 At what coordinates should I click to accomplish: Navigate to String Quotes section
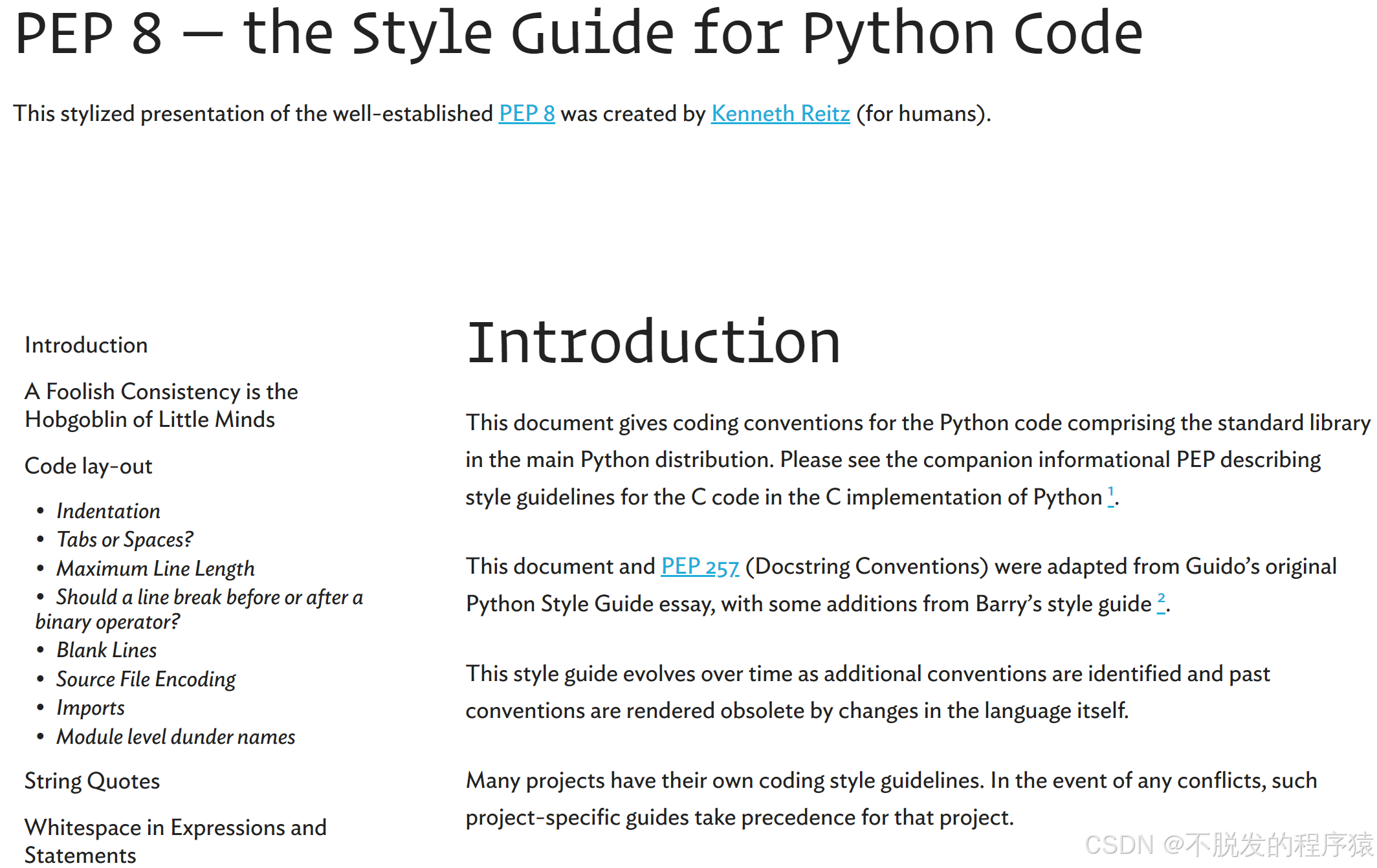[x=92, y=781]
